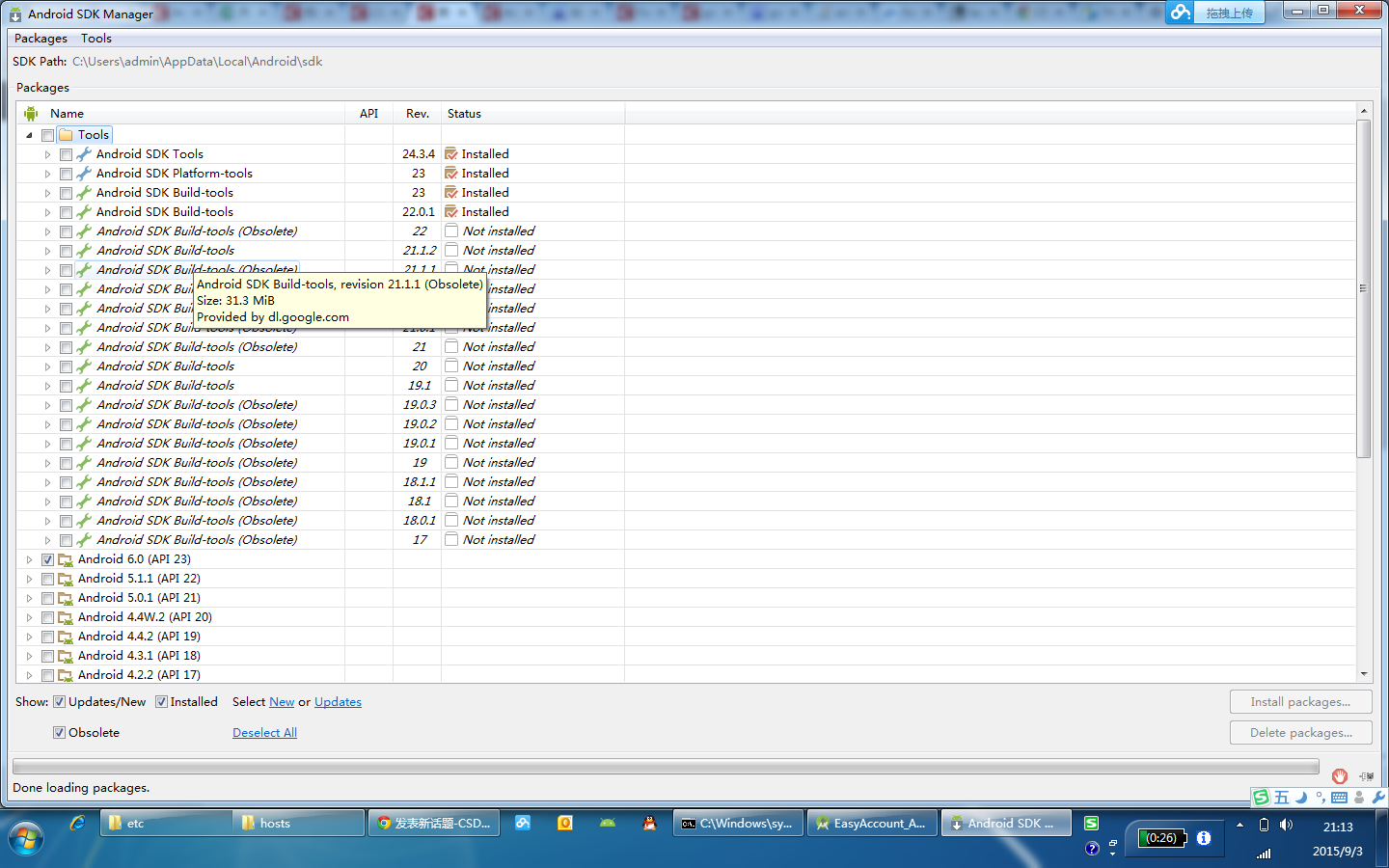The width and height of the screenshot is (1389, 868).
Task: Expand the Android 4.4.2 (API 19) node
Action: click(29, 637)
